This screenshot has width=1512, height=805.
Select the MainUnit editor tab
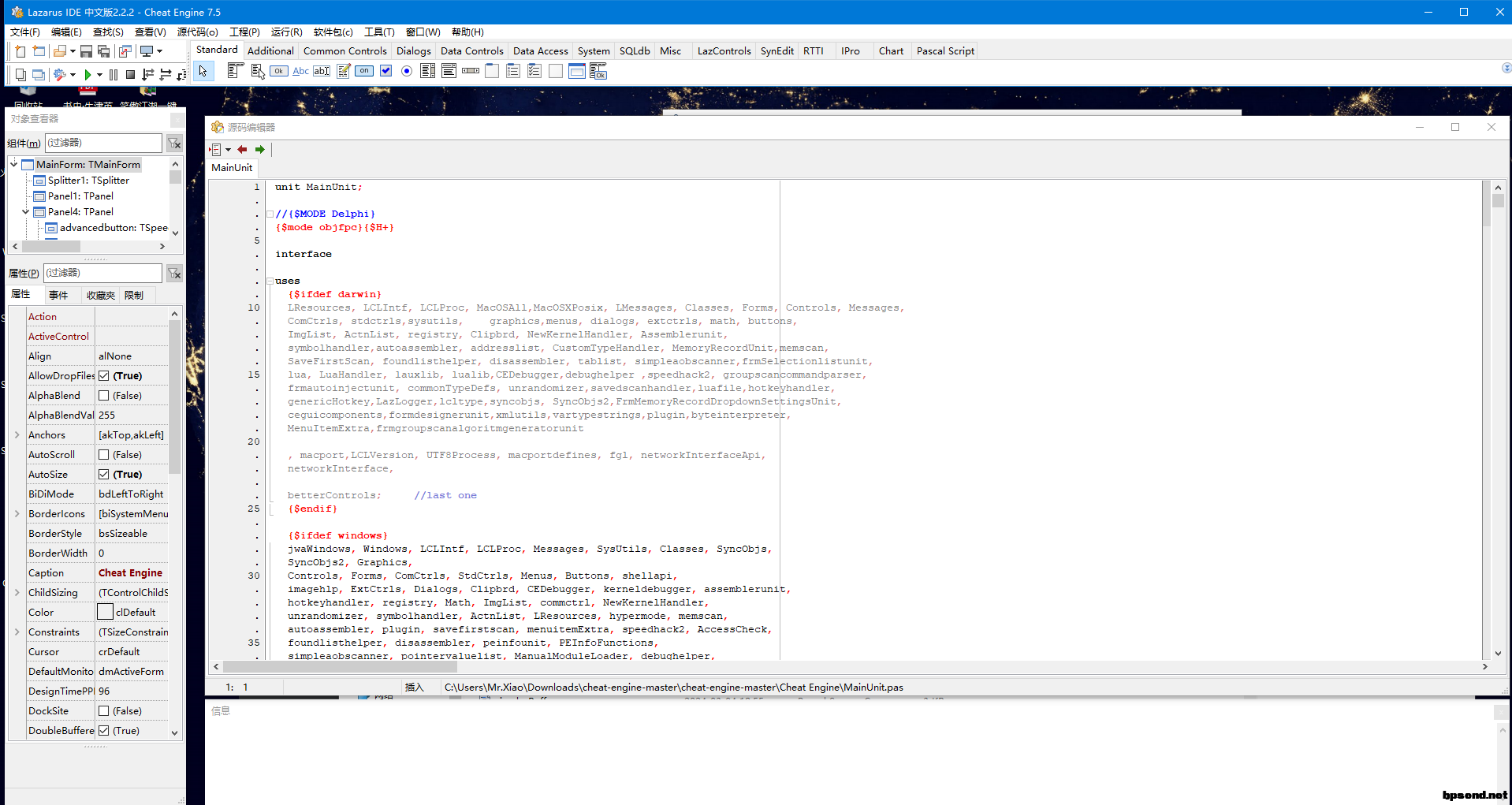[232, 167]
